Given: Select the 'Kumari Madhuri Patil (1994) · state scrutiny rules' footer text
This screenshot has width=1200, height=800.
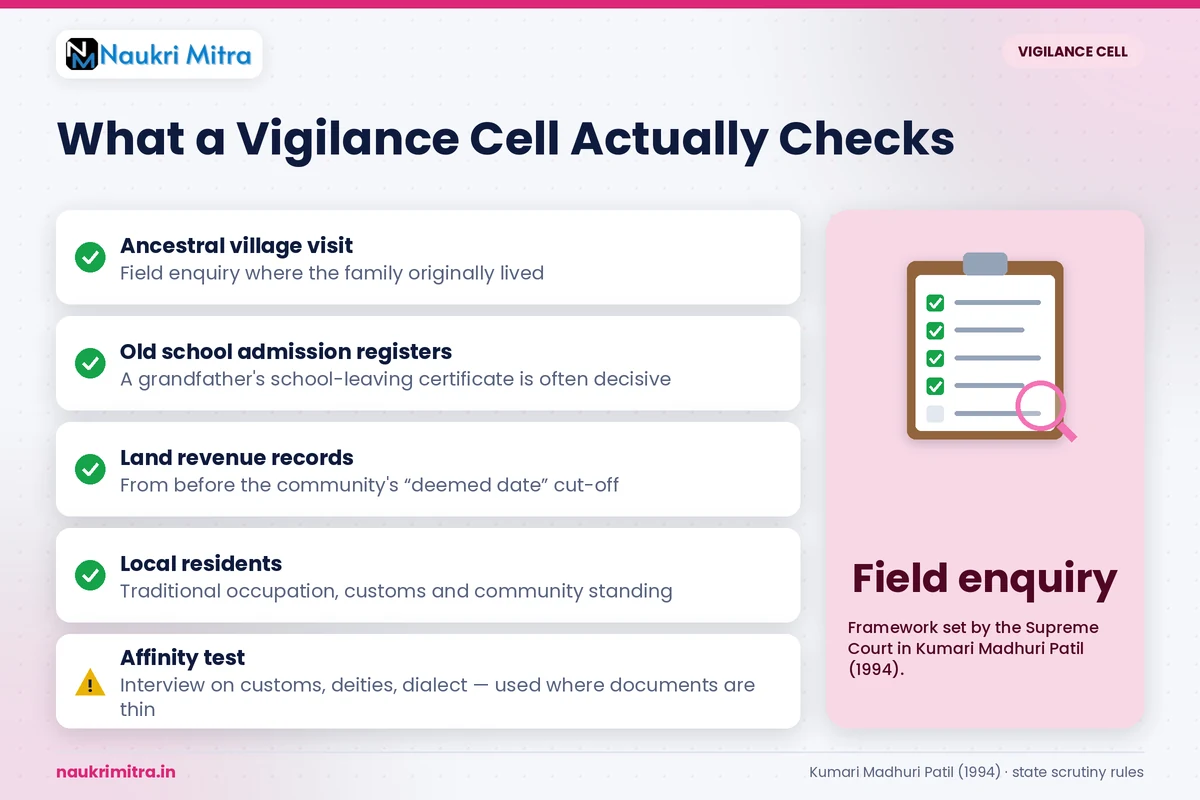Looking at the screenshot, I should [976, 772].
